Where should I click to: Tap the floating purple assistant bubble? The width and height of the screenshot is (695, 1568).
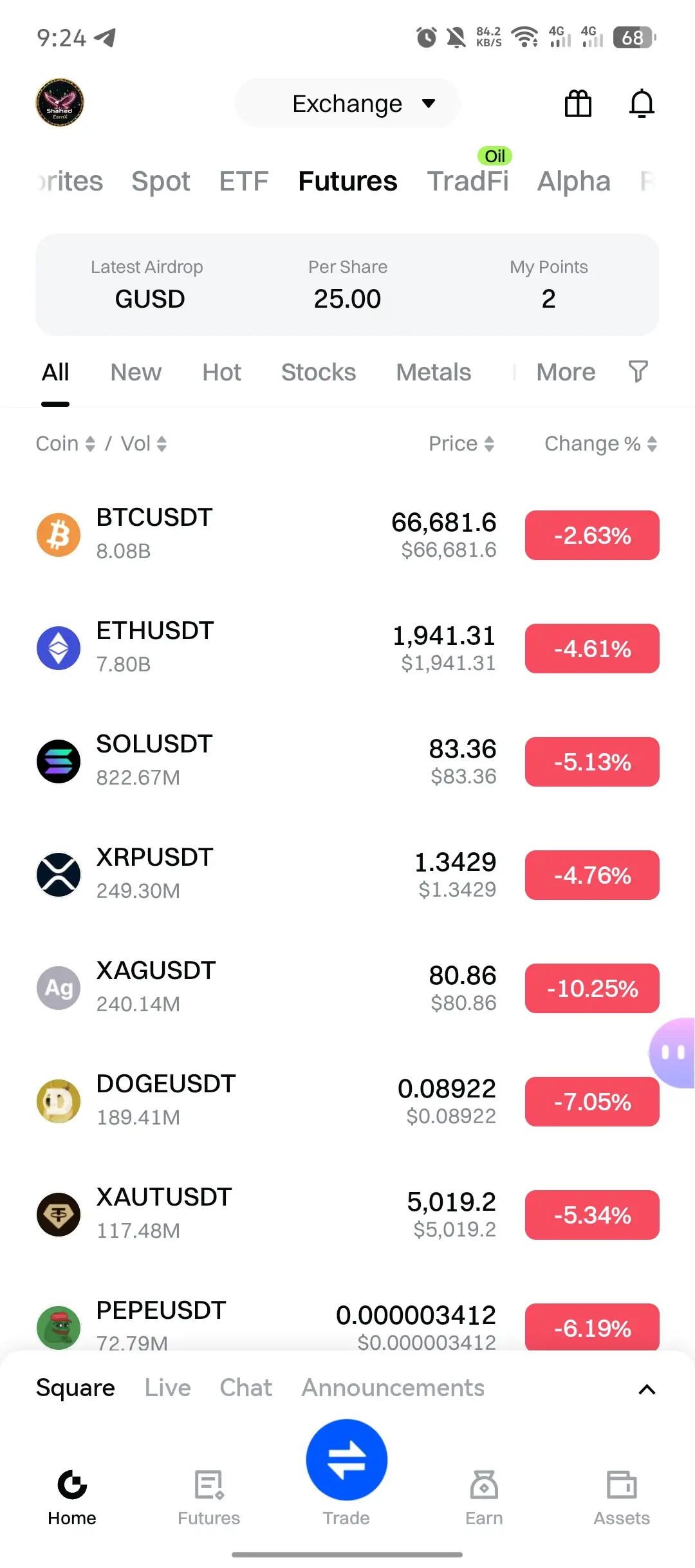coord(673,1053)
